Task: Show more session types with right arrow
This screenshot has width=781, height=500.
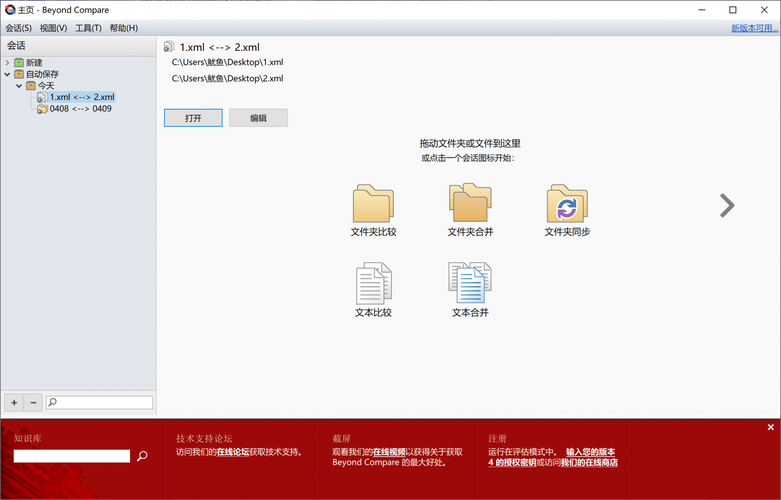Action: tap(727, 205)
